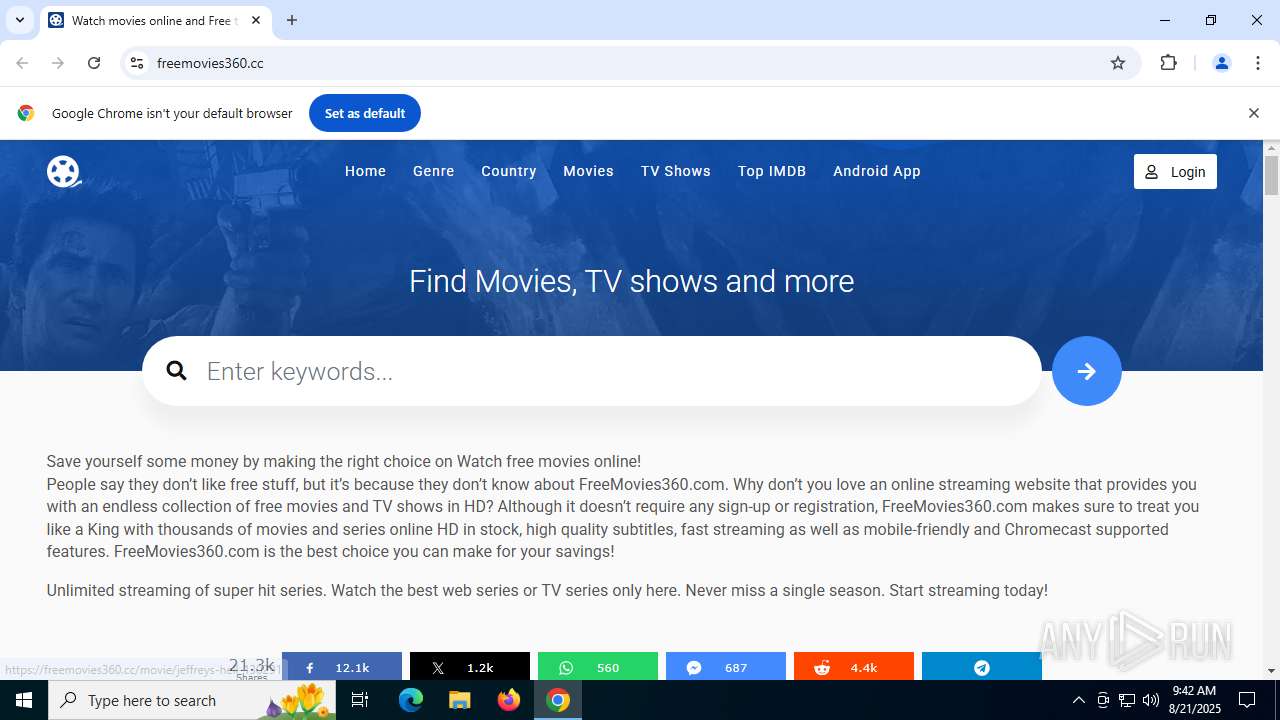
Task: View site information icon in address bar
Action: pyautogui.click(x=137, y=63)
